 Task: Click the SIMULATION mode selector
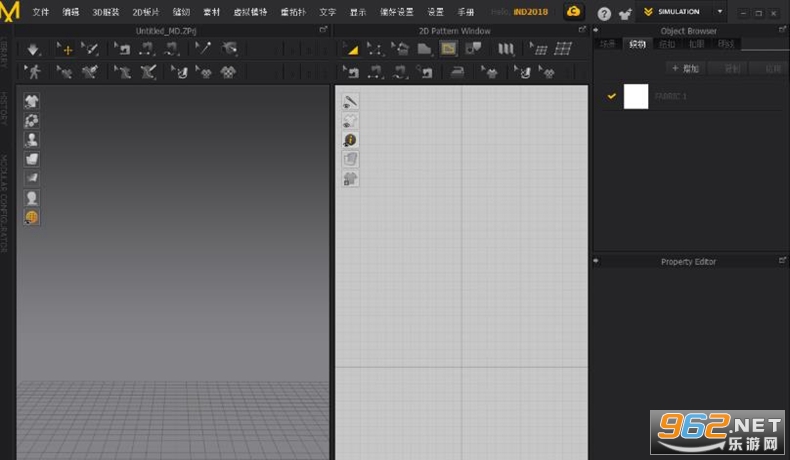[x=678, y=12]
